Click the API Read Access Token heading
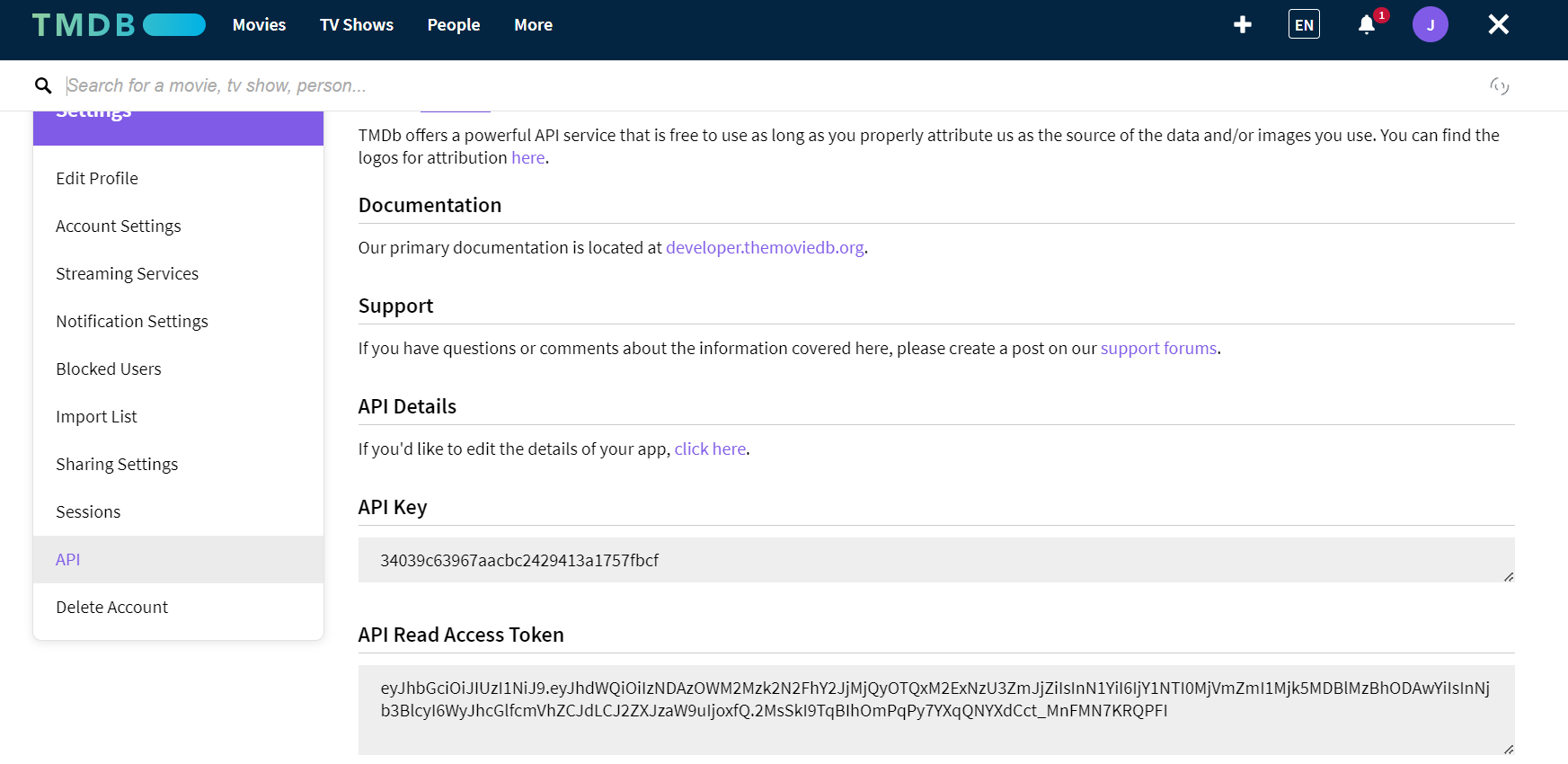This screenshot has width=1568, height=764. (461, 635)
